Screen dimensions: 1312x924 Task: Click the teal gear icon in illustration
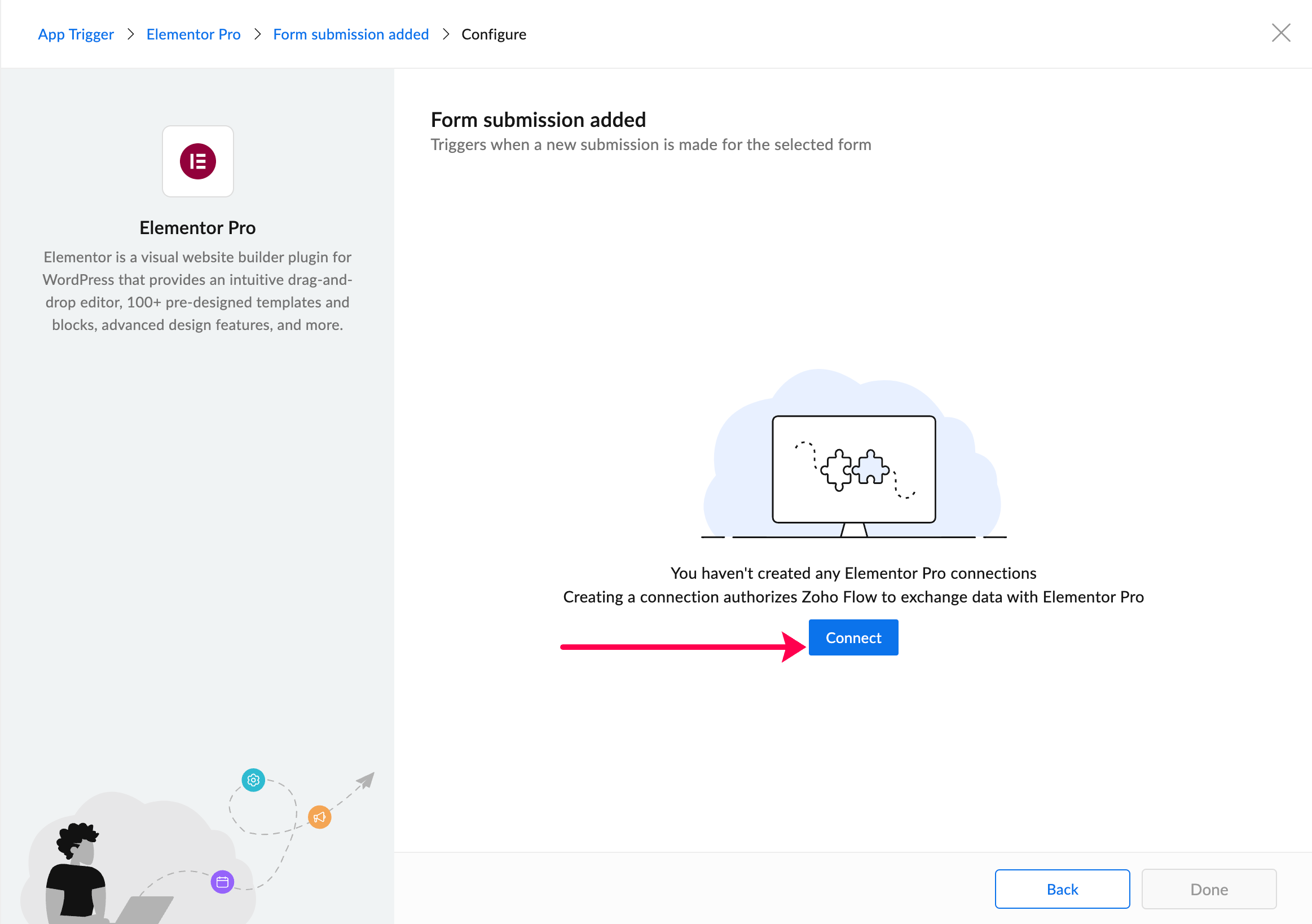coord(253,780)
